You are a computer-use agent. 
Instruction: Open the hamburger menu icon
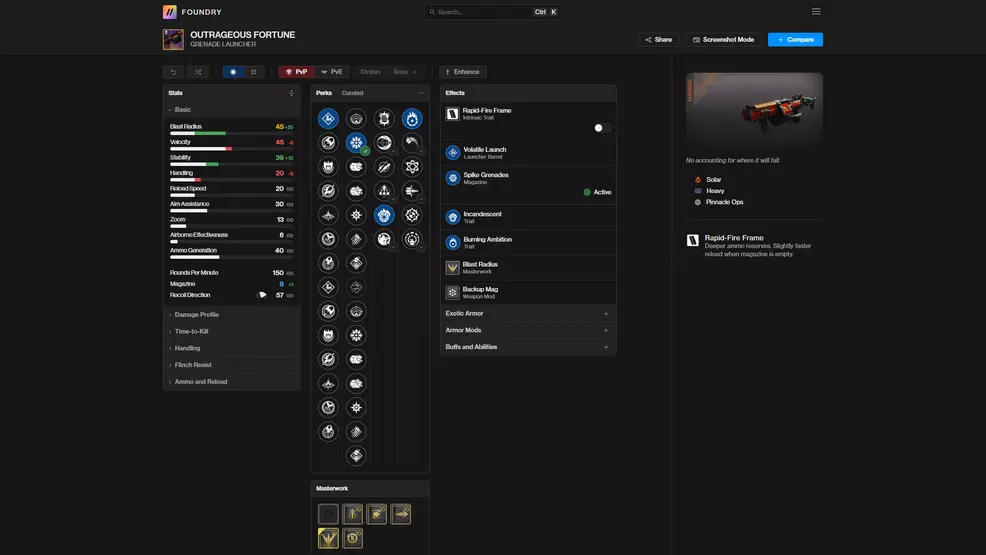point(816,11)
